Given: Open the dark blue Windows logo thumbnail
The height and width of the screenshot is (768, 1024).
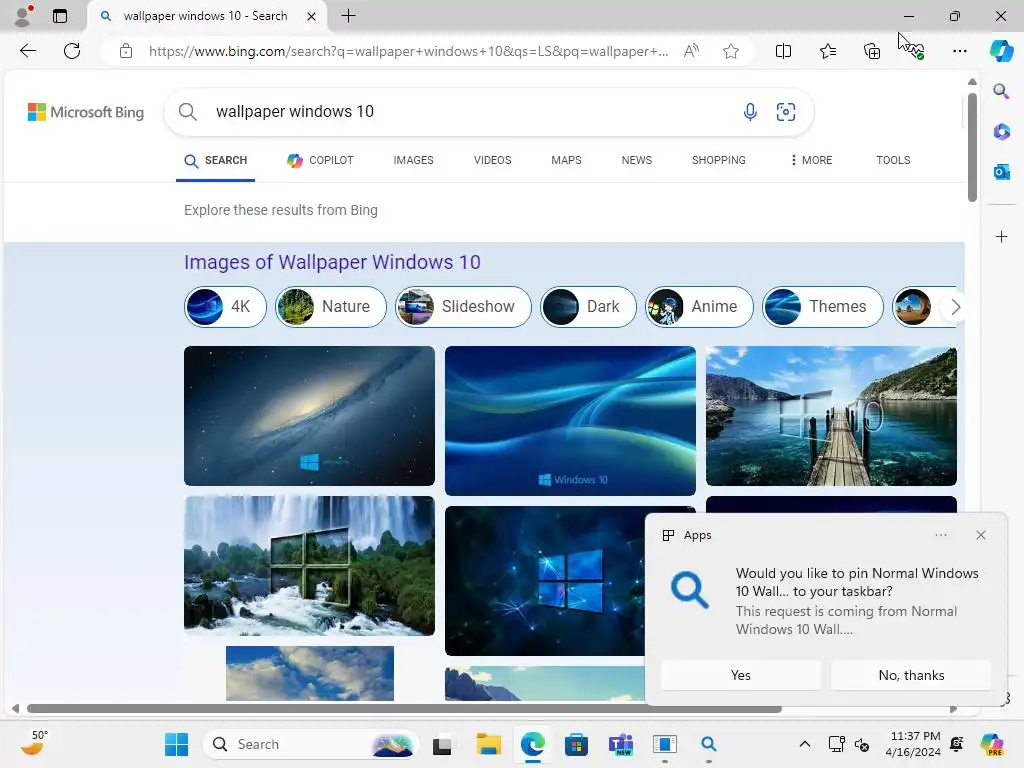Looking at the screenshot, I should click(x=545, y=581).
